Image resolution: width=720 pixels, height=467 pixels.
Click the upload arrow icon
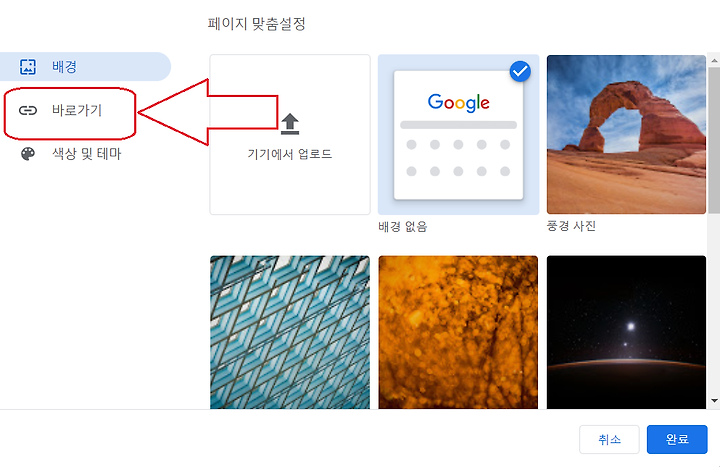click(x=290, y=124)
